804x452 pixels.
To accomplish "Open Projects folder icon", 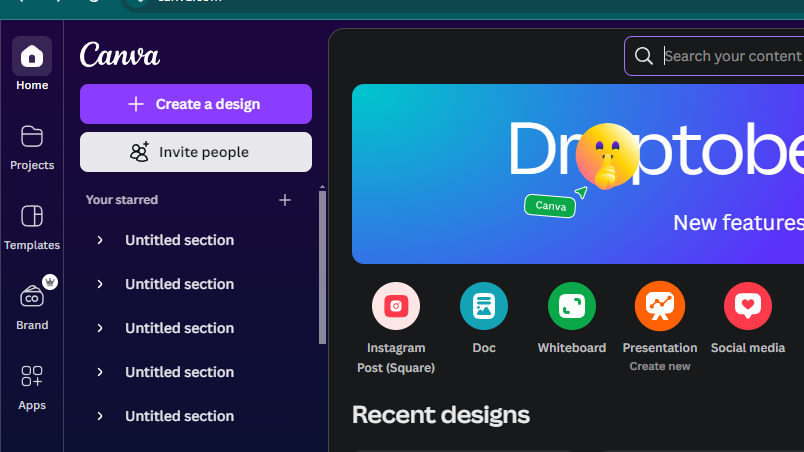I will pyautogui.click(x=32, y=137).
